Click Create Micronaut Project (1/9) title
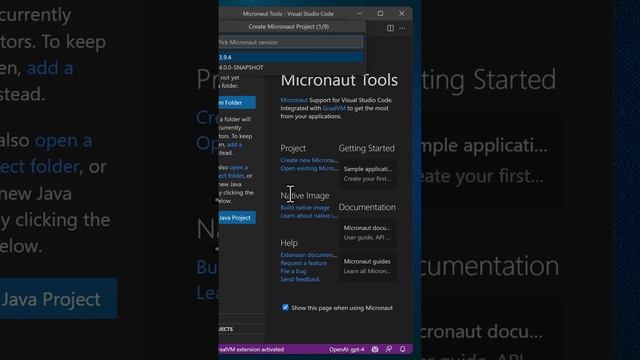640x360 pixels. click(289, 27)
